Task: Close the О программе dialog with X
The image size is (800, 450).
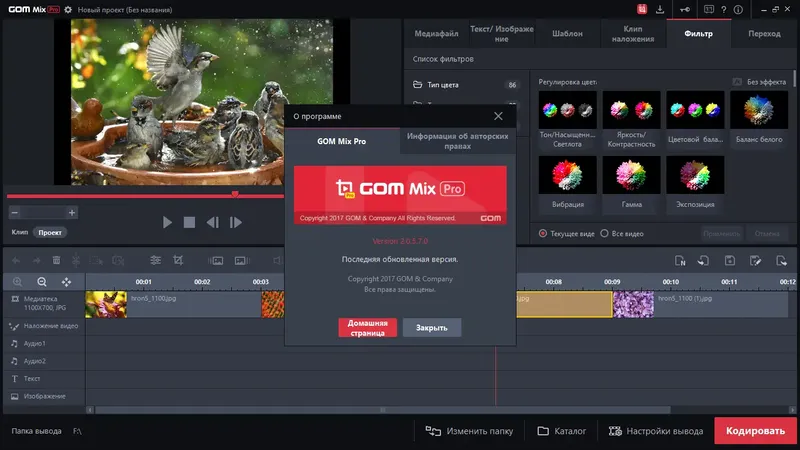Action: pyautogui.click(x=498, y=116)
